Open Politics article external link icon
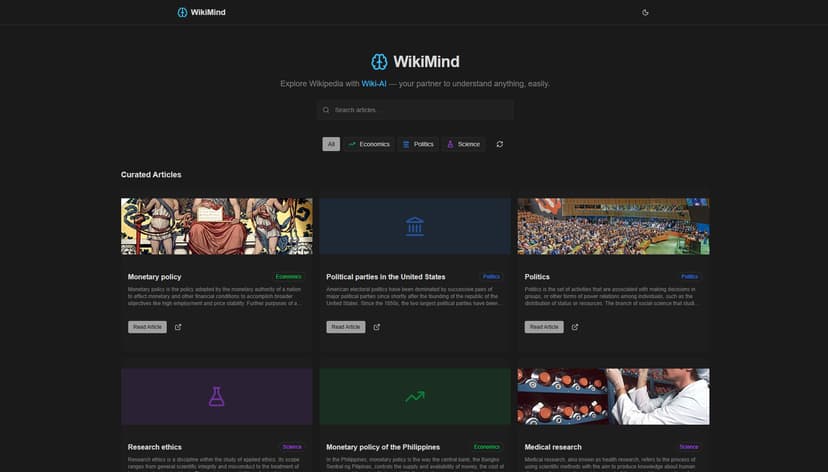 click(574, 327)
